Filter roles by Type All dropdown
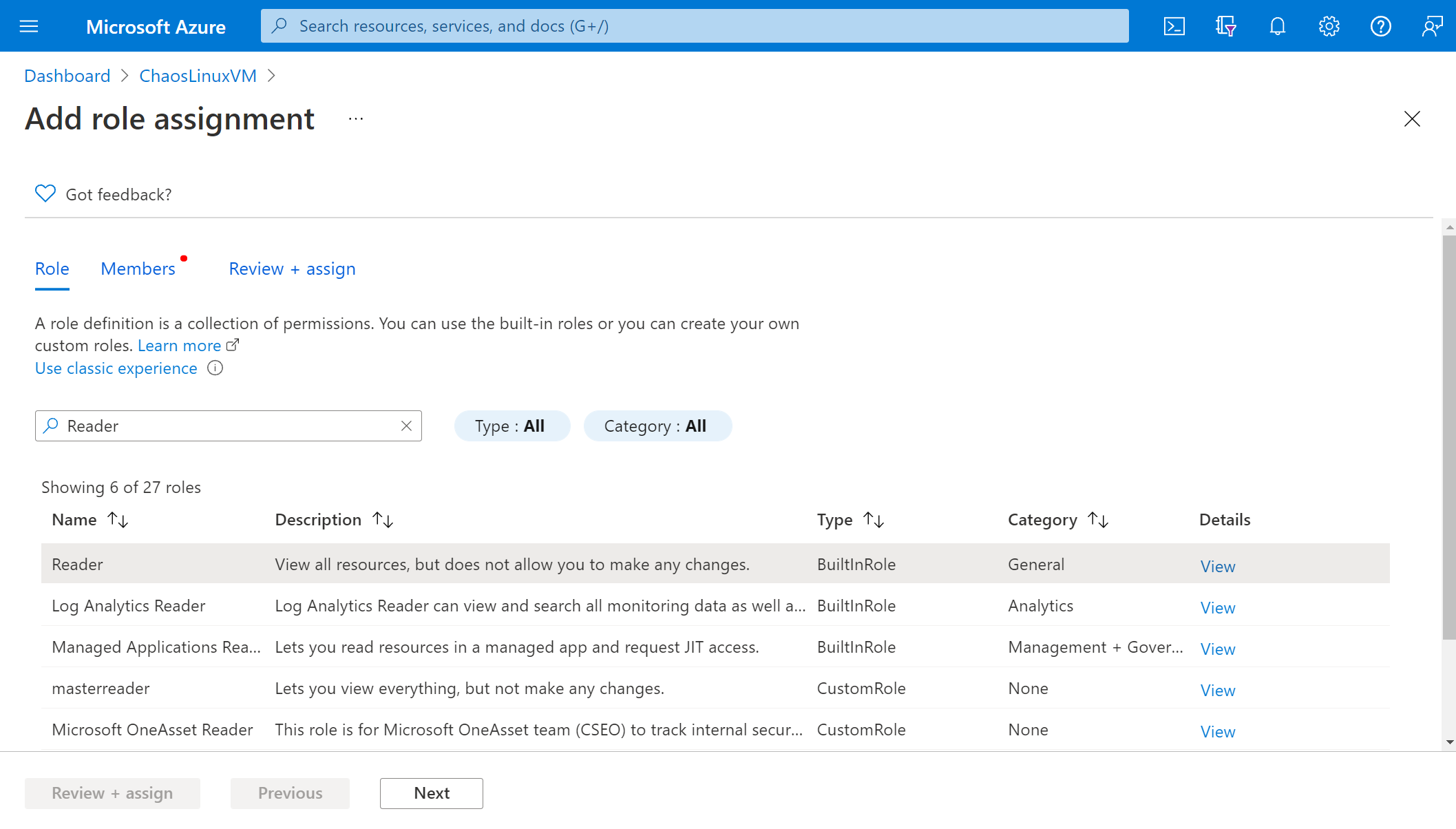This screenshot has height=829, width=1456. coord(511,425)
